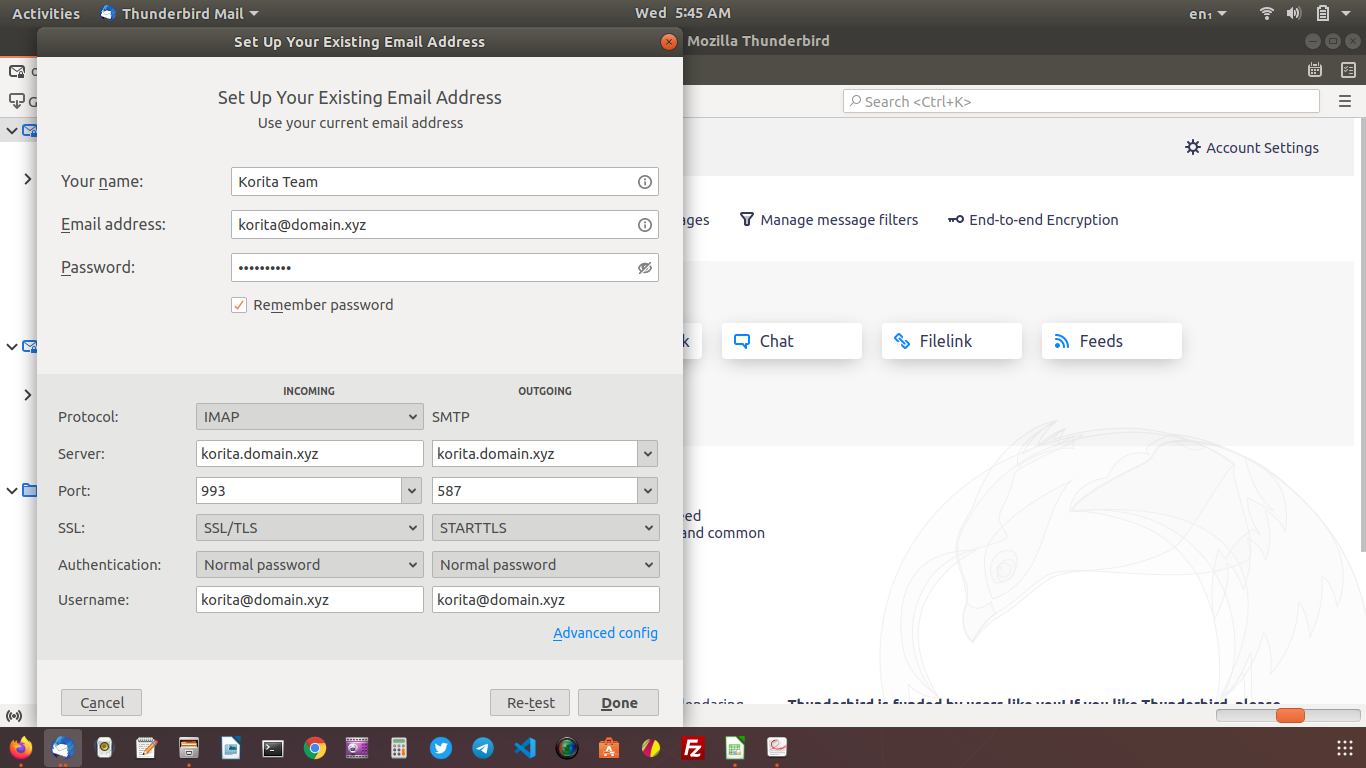
Task: Open the incoming Protocol dropdown
Action: (309, 416)
